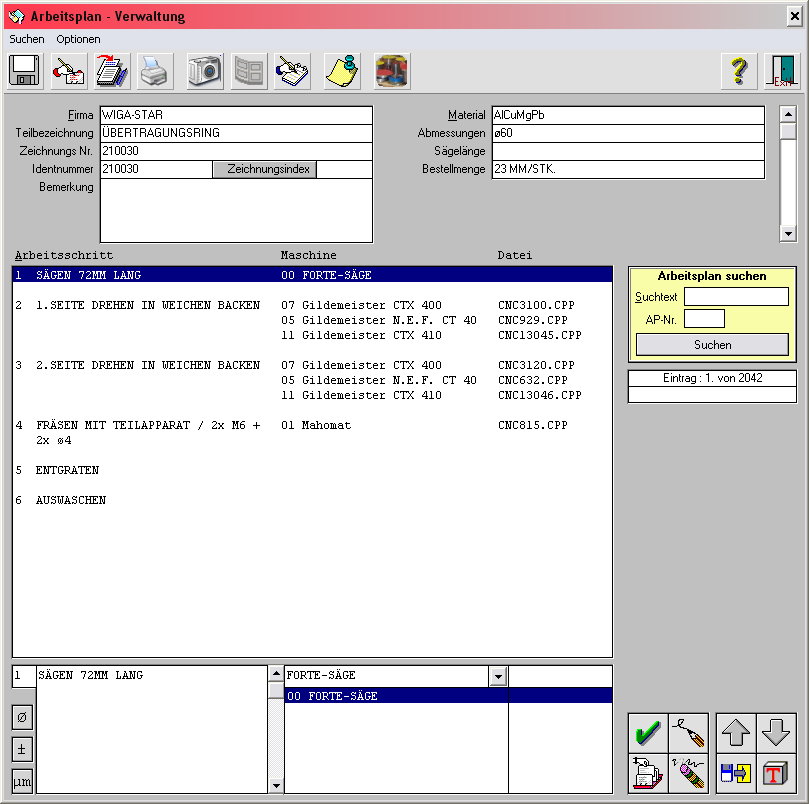Insert diameter symbol ø button
This screenshot has height=804, width=809.
22,717
